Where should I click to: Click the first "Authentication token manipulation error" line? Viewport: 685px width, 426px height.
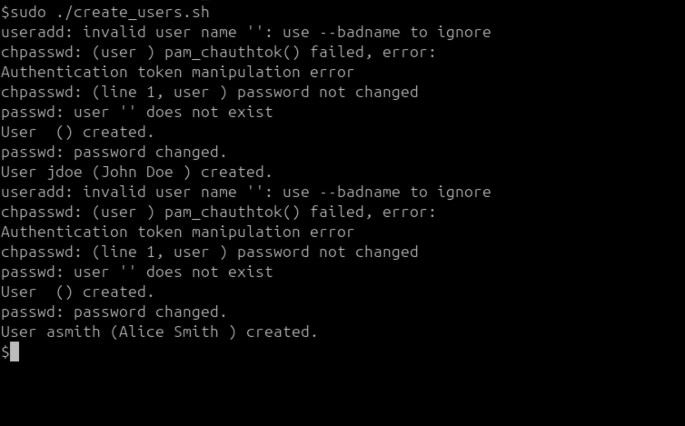click(177, 72)
